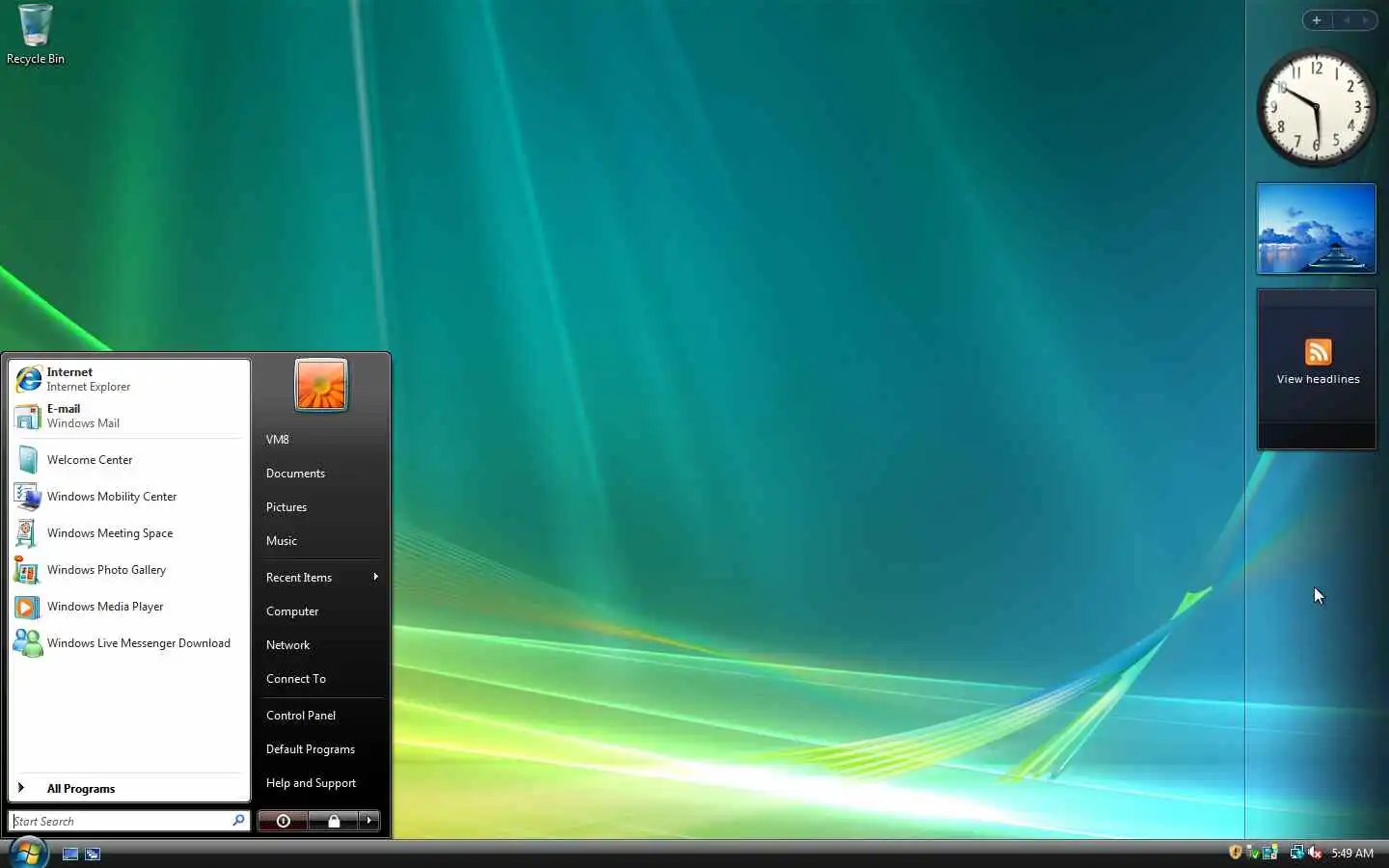Open Windows Photo Gallery

pos(129,570)
